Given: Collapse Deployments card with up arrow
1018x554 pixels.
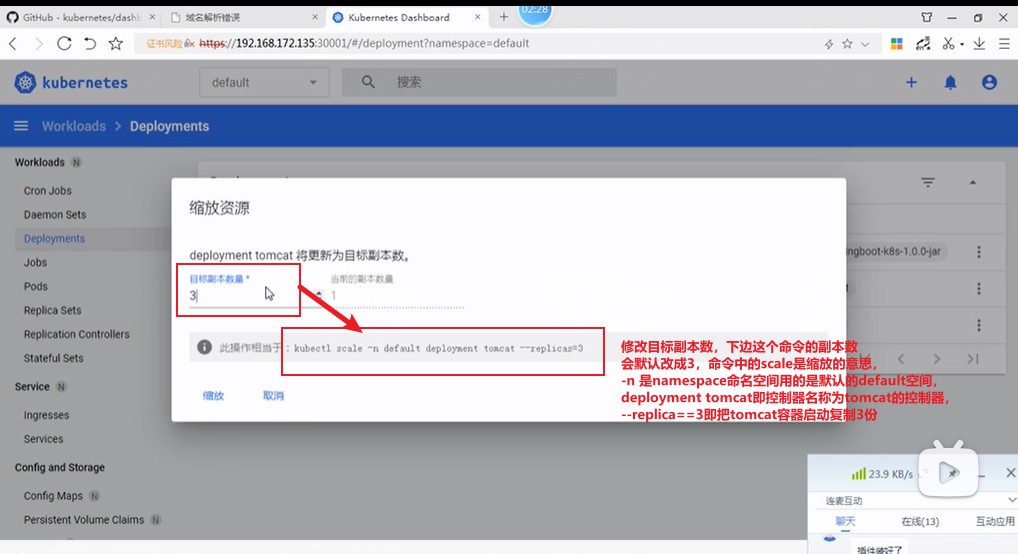Looking at the screenshot, I should coord(973,183).
